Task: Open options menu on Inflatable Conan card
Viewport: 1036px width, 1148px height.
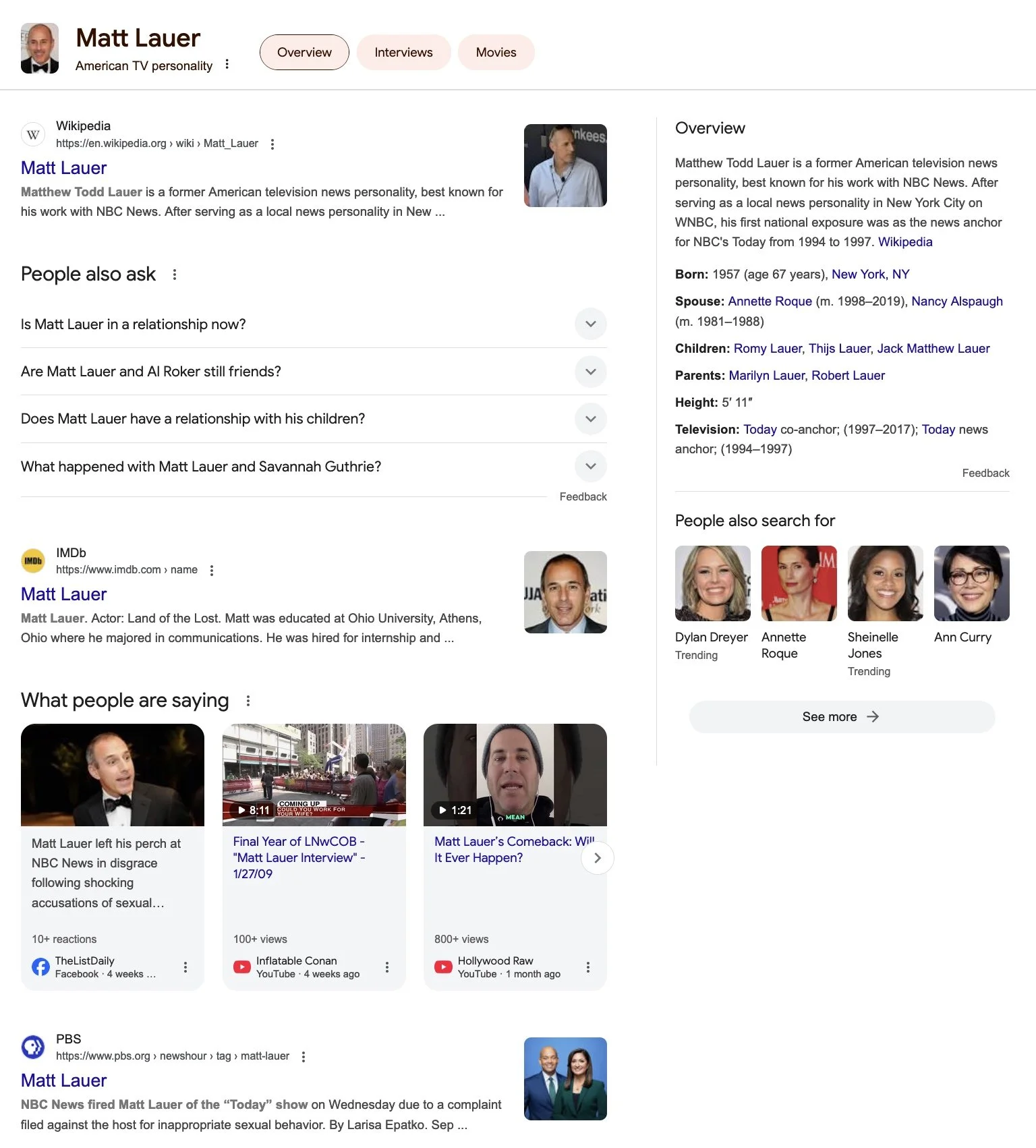Action: pos(387,967)
